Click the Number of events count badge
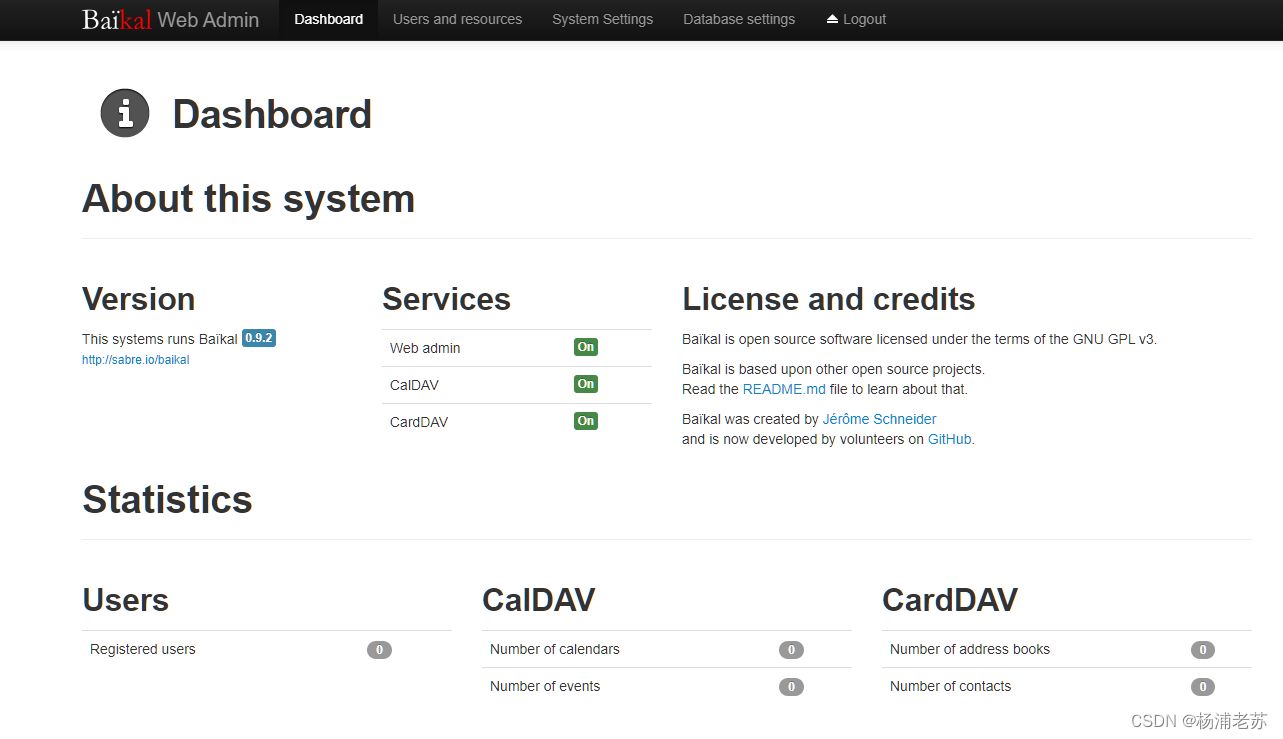This screenshot has height=739, width=1283. pyautogui.click(x=791, y=687)
